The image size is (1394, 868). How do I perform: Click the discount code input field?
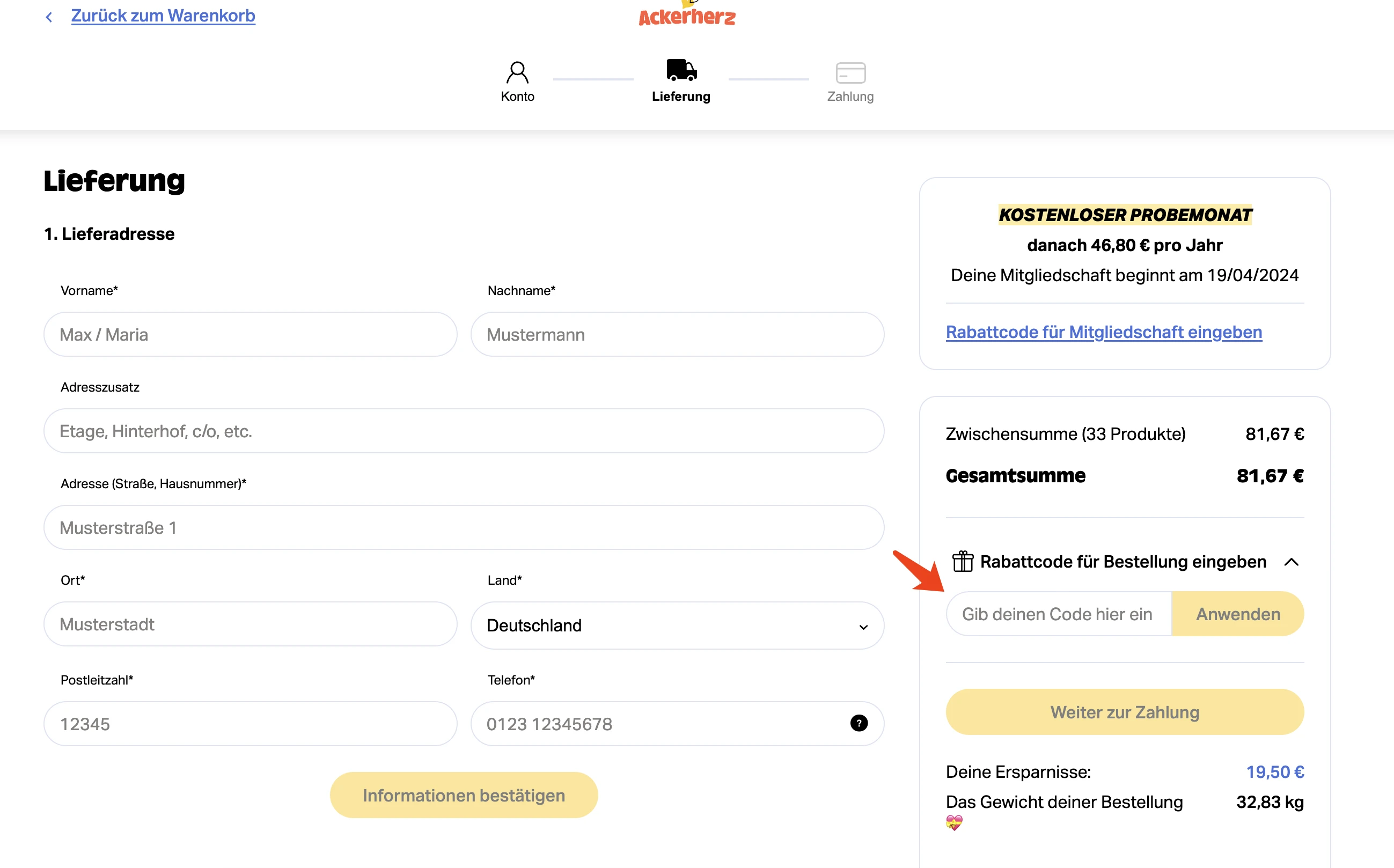point(1058,614)
